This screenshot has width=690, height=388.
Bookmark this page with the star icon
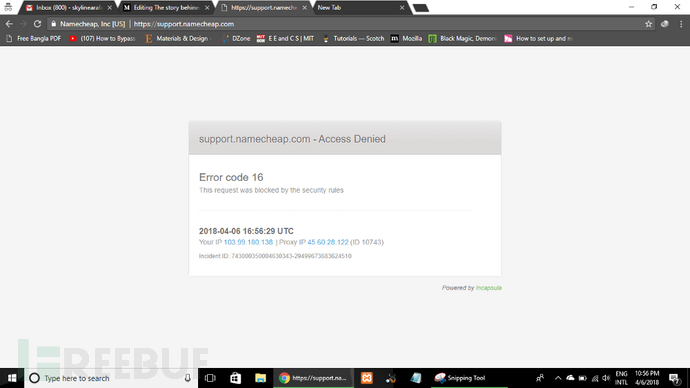pyautogui.click(x=648, y=24)
